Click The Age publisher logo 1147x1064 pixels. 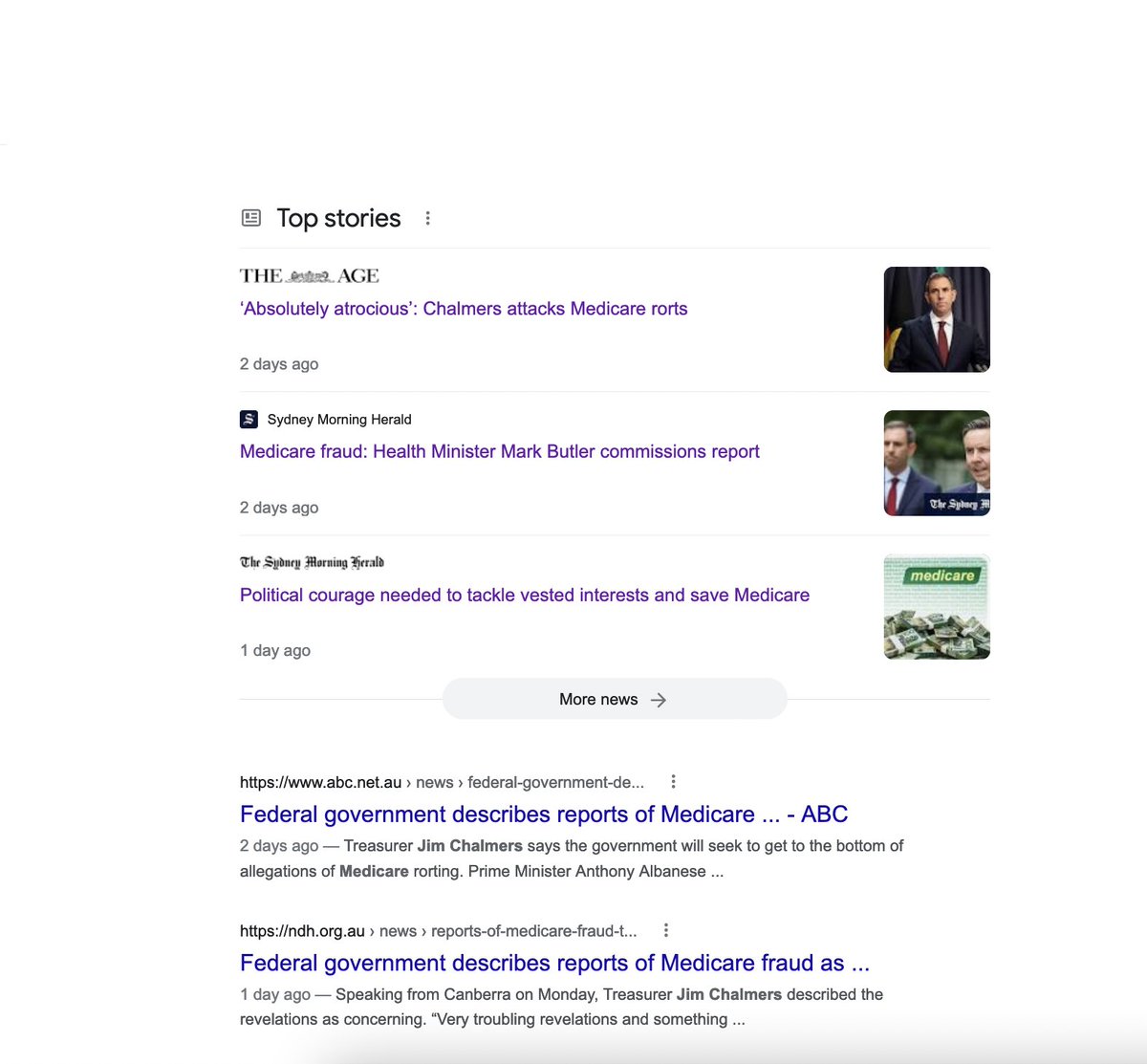309,276
